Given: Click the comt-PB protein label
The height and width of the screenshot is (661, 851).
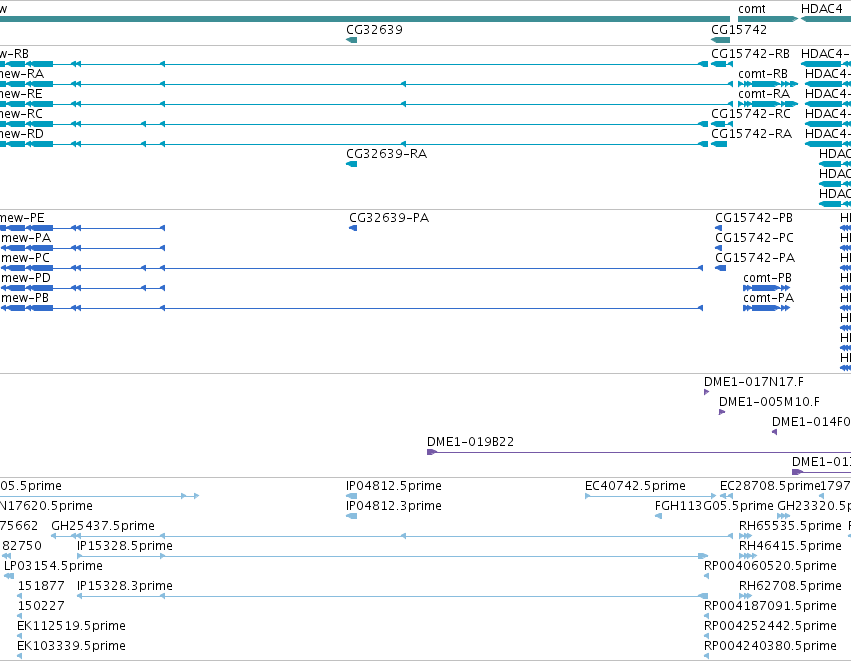Looking at the screenshot, I should tap(767, 278).
